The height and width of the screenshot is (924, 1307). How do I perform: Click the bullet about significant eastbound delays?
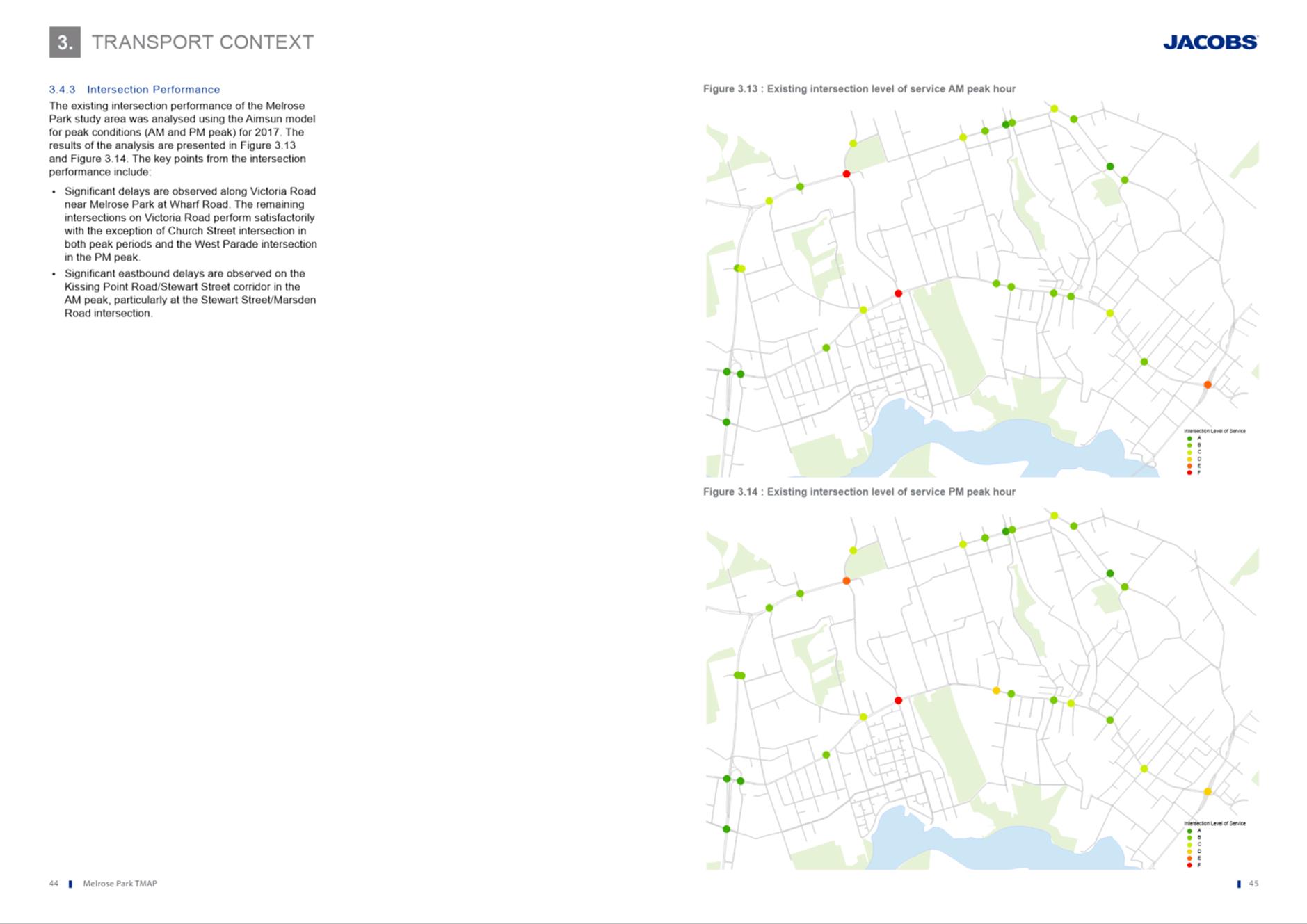(191, 293)
